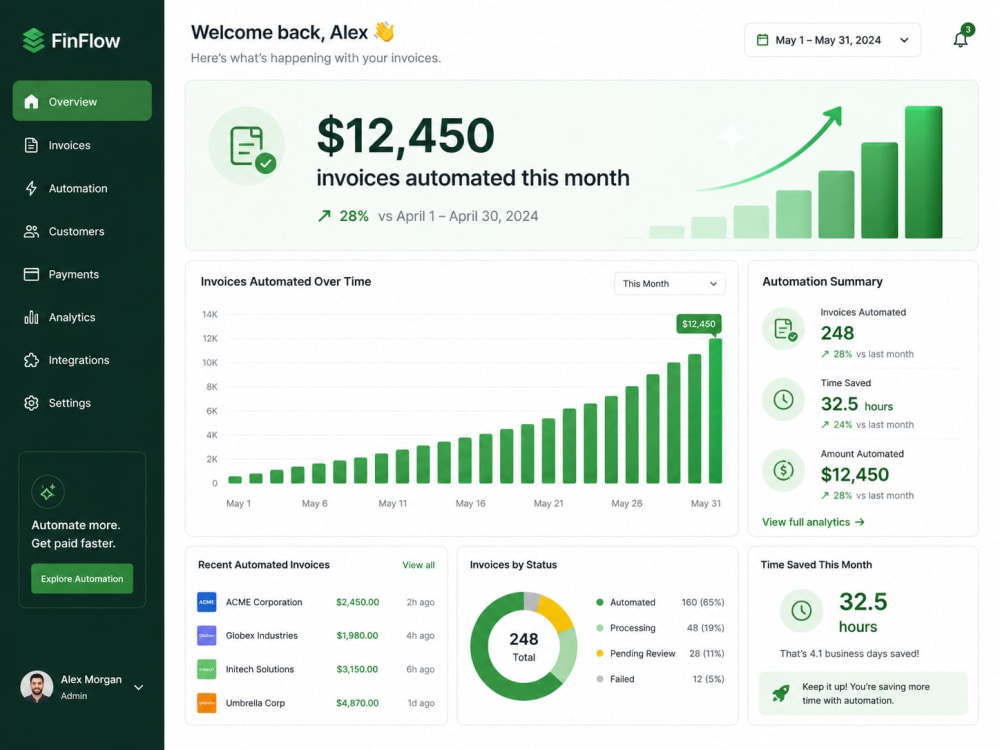The image size is (1000, 750).
Task: Click the Customers people icon
Action: click(x=31, y=231)
